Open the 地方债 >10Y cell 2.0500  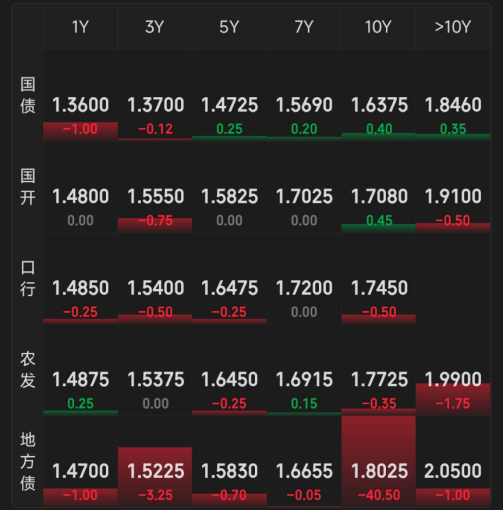click(453, 462)
